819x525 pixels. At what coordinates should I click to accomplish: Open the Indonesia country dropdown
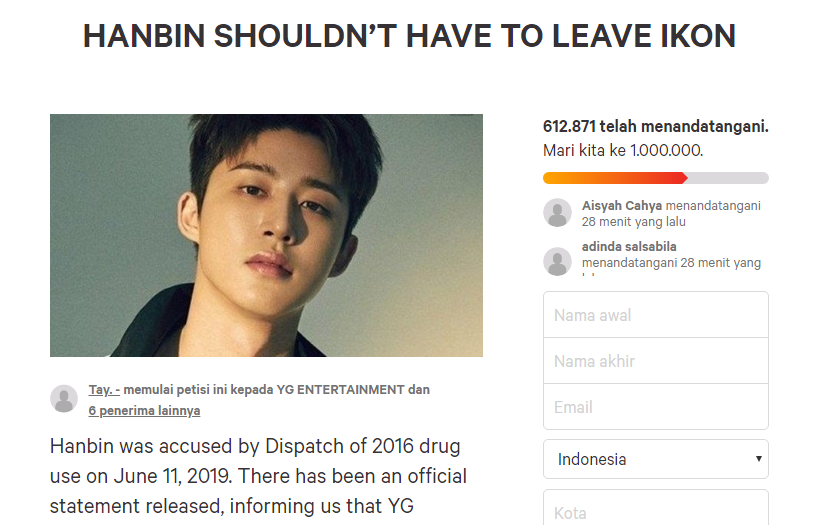[656, 459]
